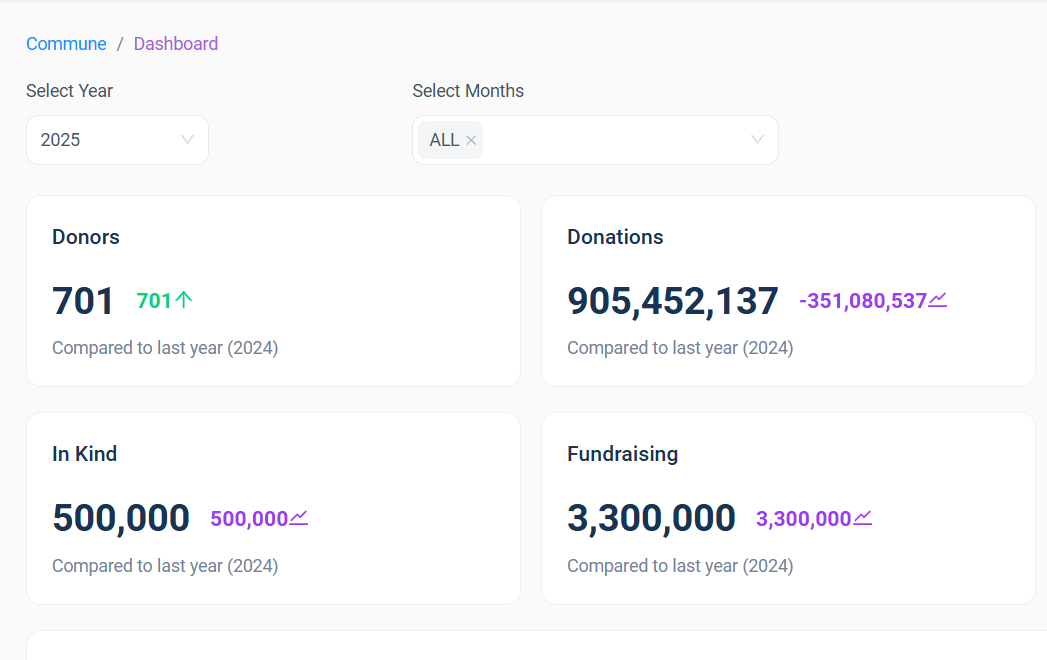Click the Donors count 701

tap(83, 301)
